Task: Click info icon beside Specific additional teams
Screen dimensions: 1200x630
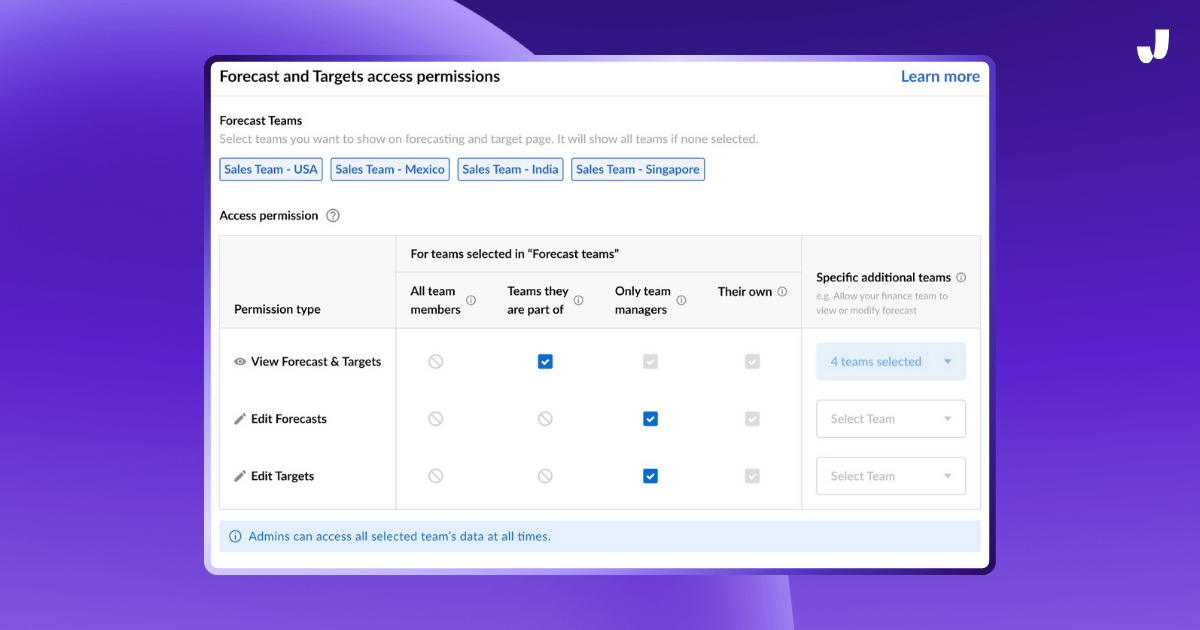Action: click(x=961, y=277)
